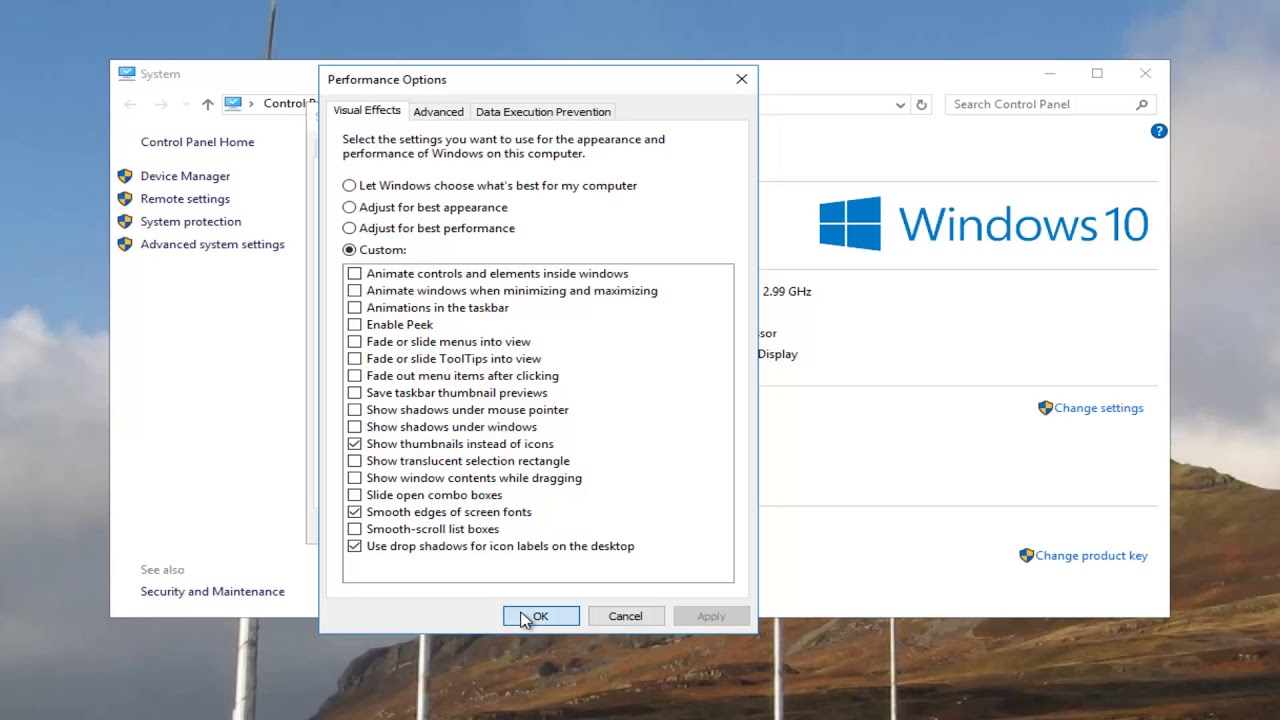Open System protection link
Viewport: 1280px width, 720px height.
(x=190, y=222)
